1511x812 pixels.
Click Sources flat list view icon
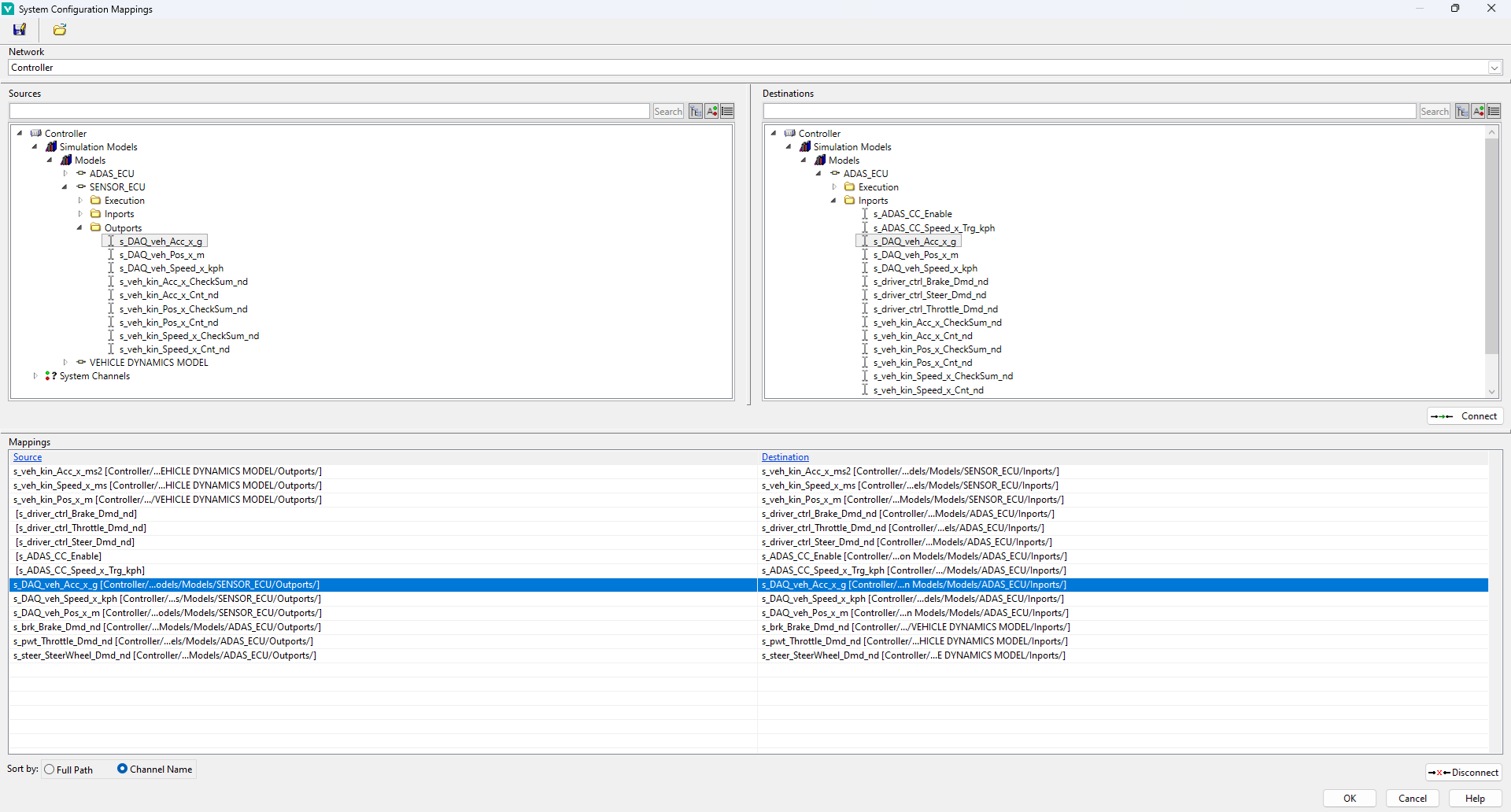pos(727,112)
